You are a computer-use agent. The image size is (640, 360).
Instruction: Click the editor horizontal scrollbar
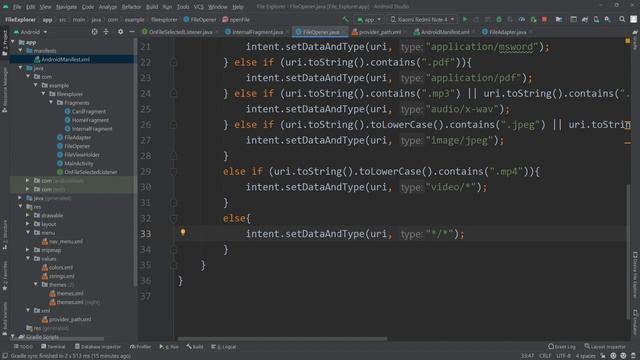[282, 338]
